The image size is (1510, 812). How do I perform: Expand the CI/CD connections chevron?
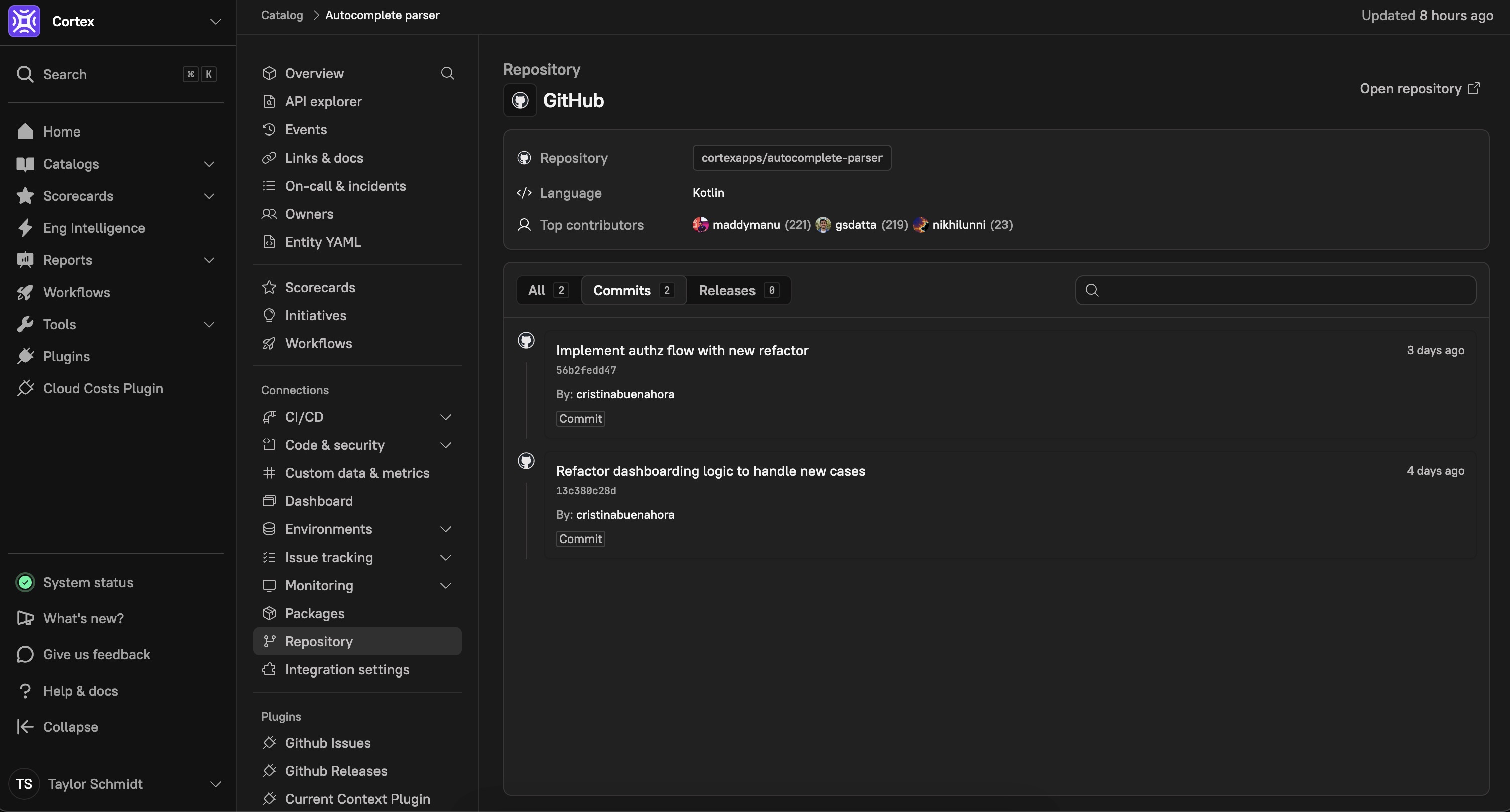[445, 417]
